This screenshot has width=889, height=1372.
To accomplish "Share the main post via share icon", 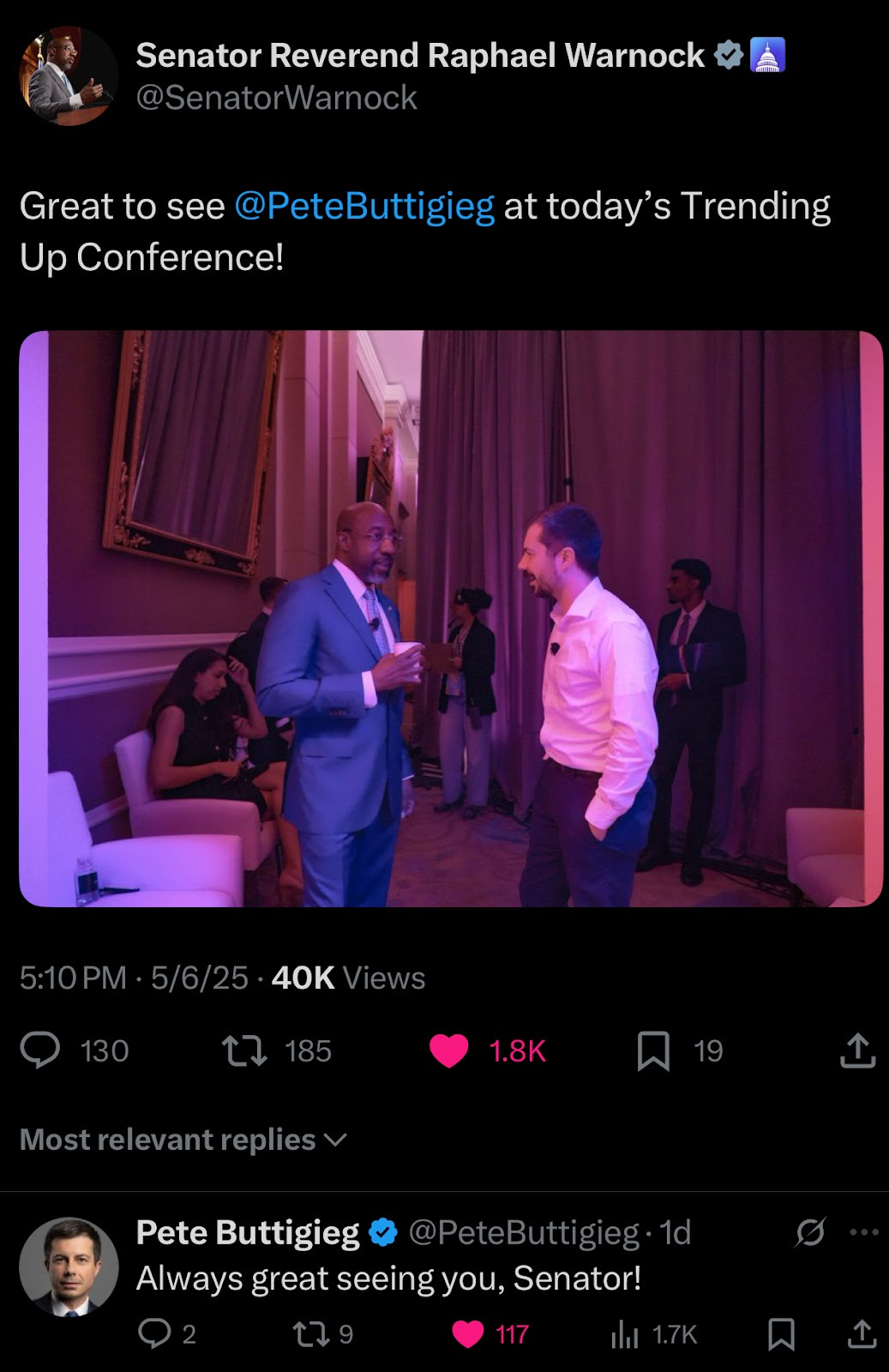I will pyautogui.click(x=857, y=1050).
